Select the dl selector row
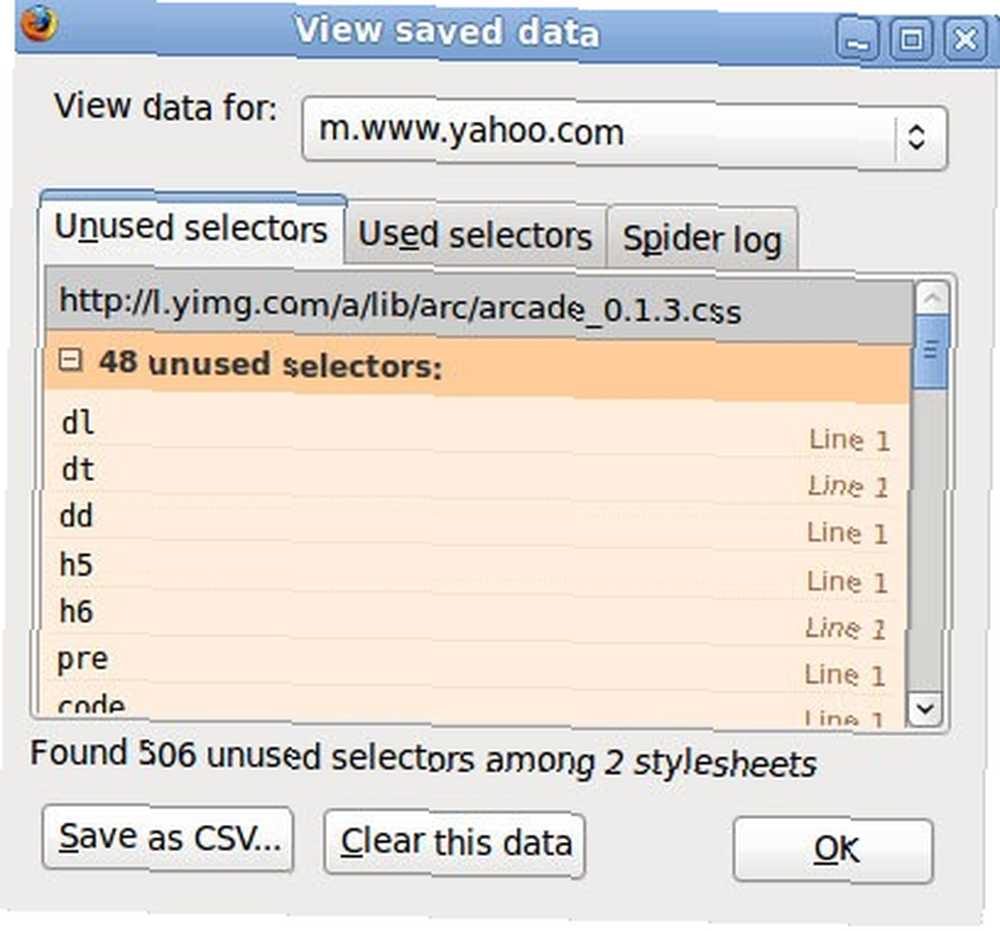 tap(476, 428)
